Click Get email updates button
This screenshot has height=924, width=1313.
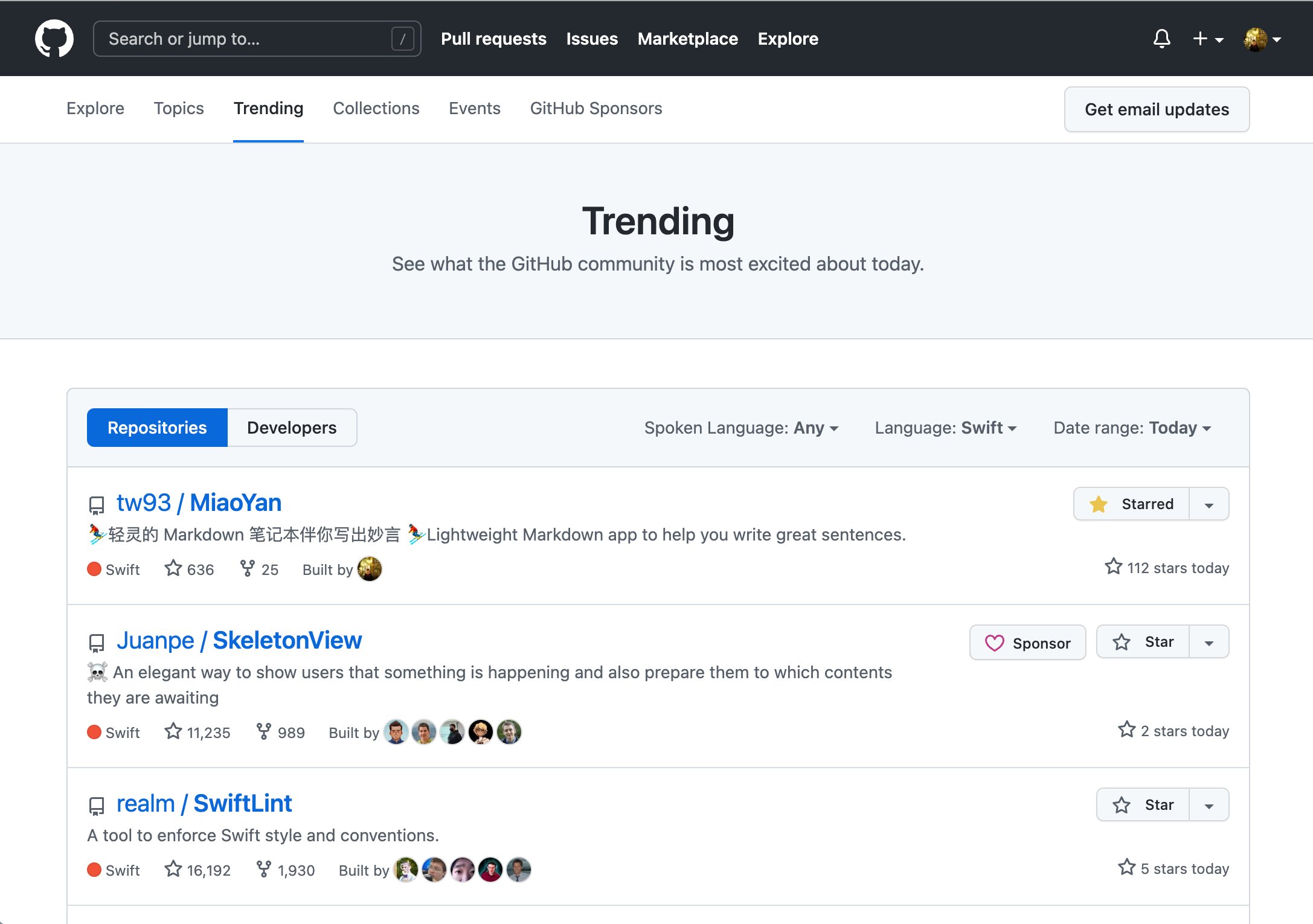click(1156, 109)
